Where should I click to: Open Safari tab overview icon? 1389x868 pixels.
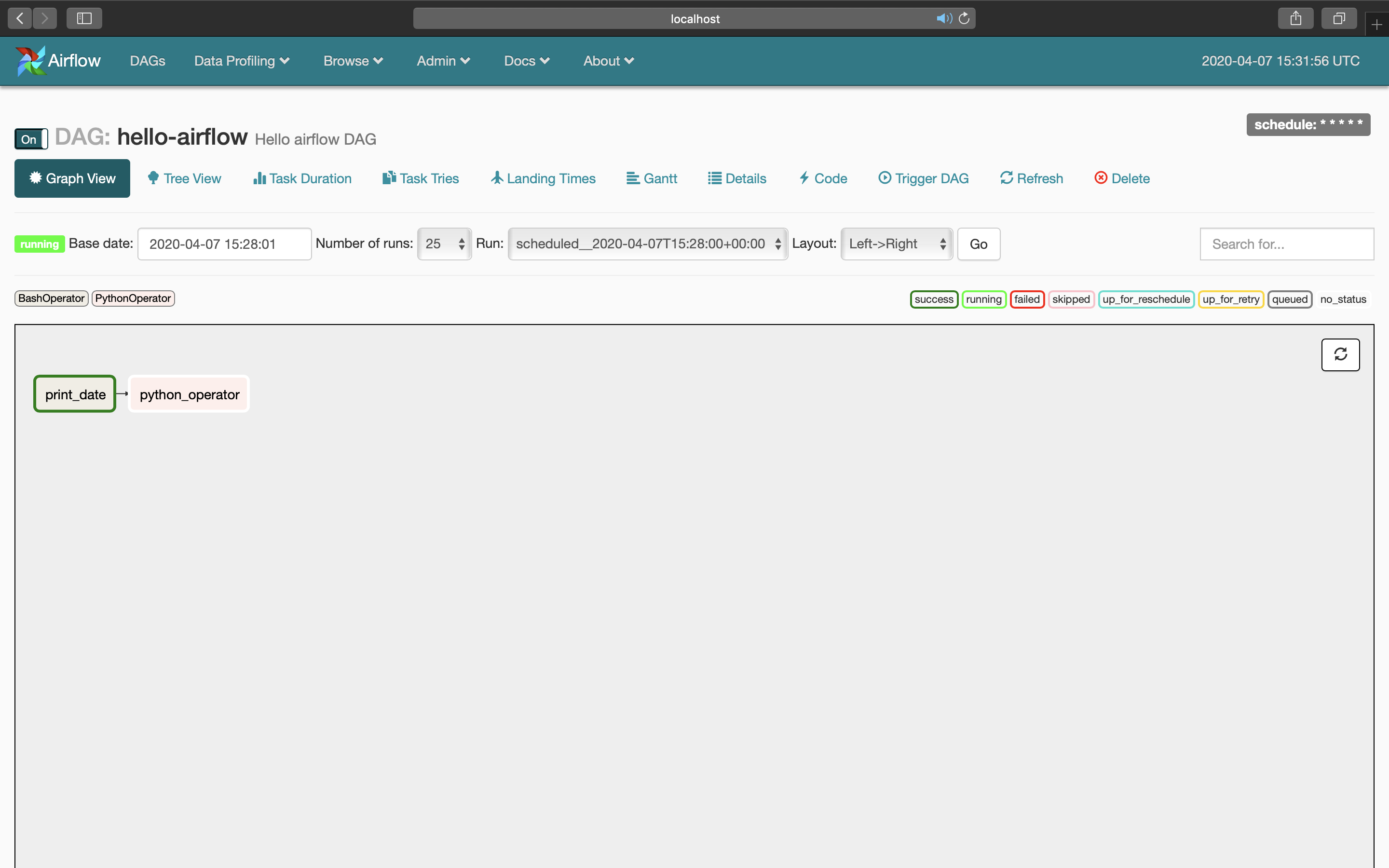click(1338, 18)
